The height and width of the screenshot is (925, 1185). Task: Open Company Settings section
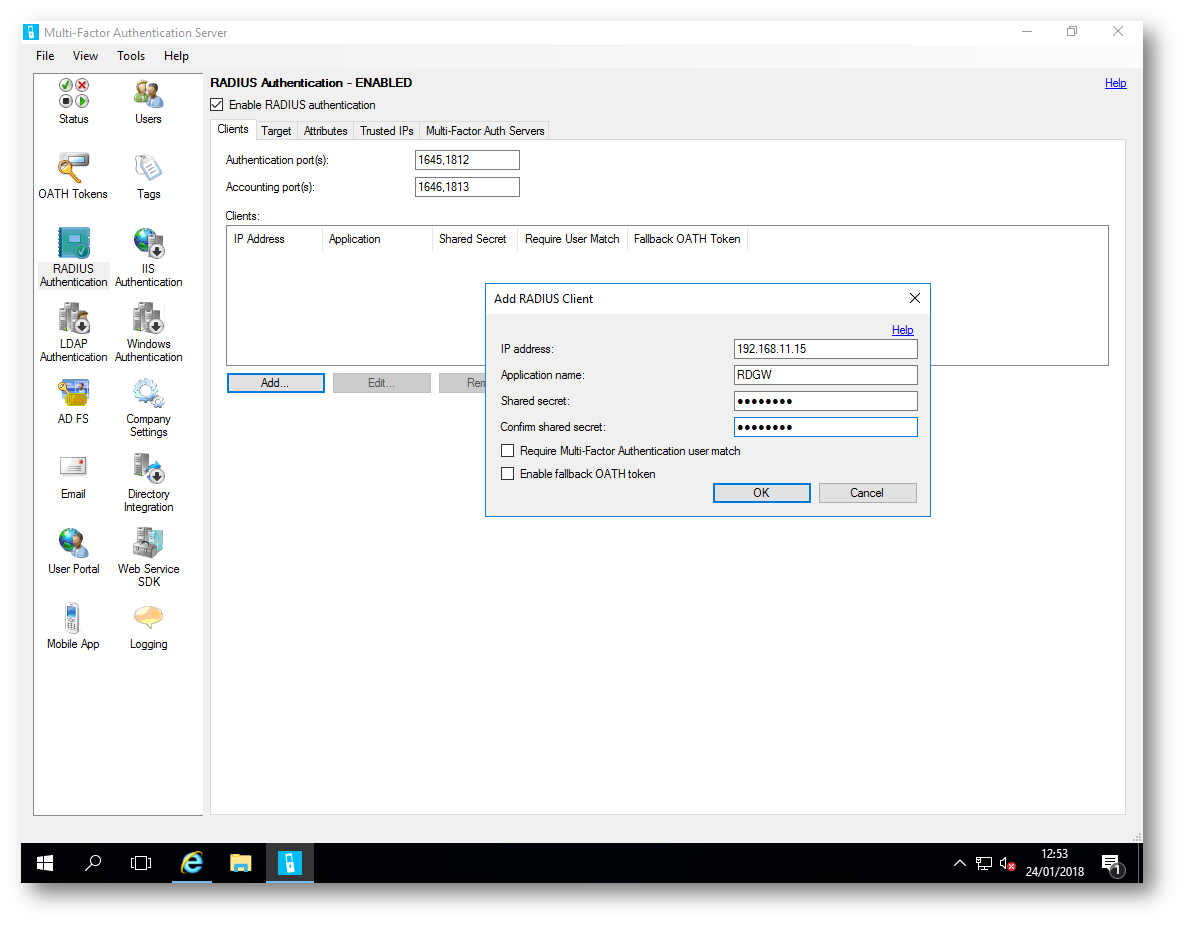coord(149,407)
